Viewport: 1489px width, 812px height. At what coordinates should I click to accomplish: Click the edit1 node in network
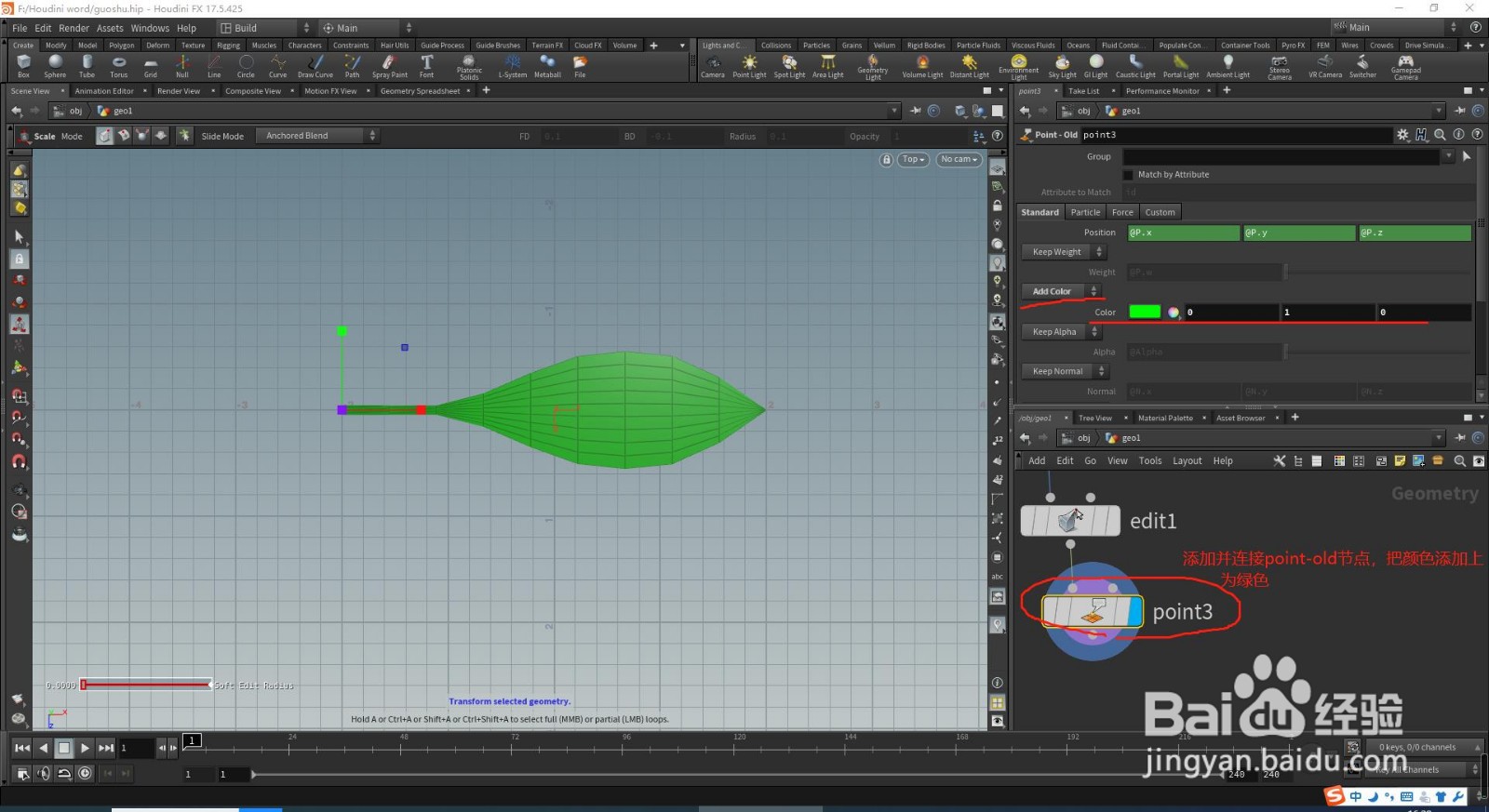pyautogui.click(x=1070, y=521)
